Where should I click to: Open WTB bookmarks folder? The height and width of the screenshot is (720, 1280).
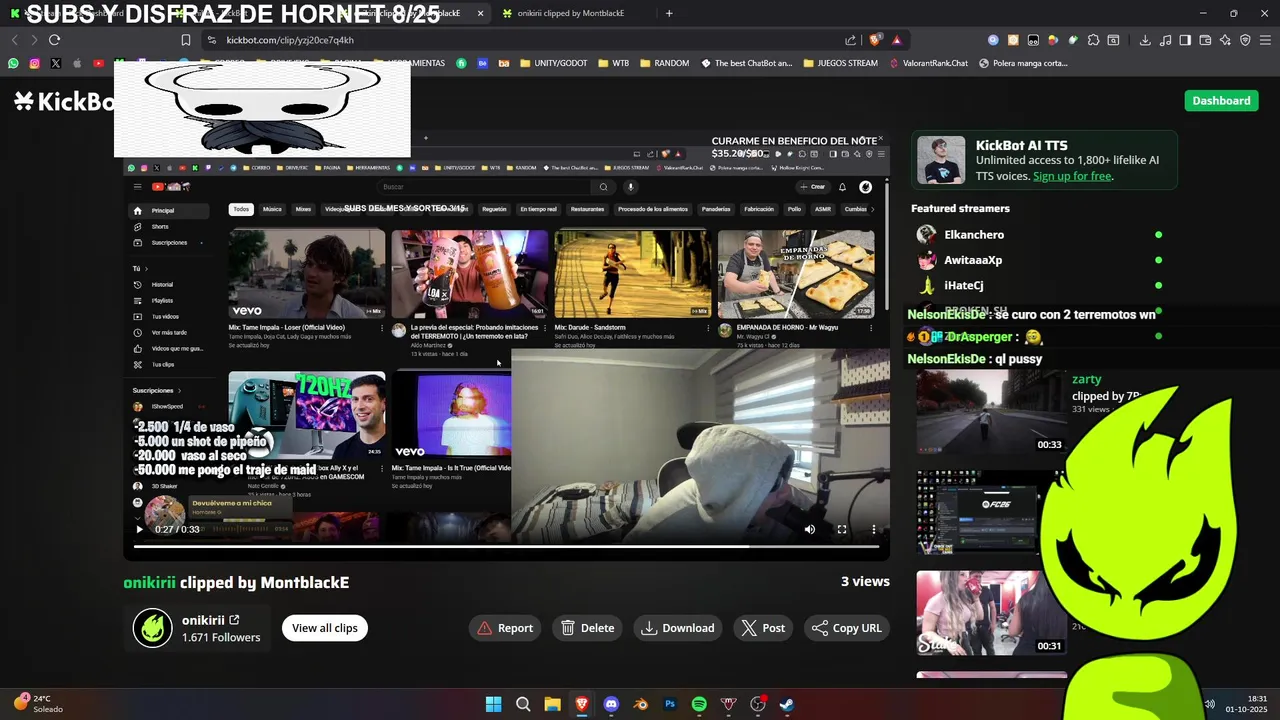click(613, 63)
